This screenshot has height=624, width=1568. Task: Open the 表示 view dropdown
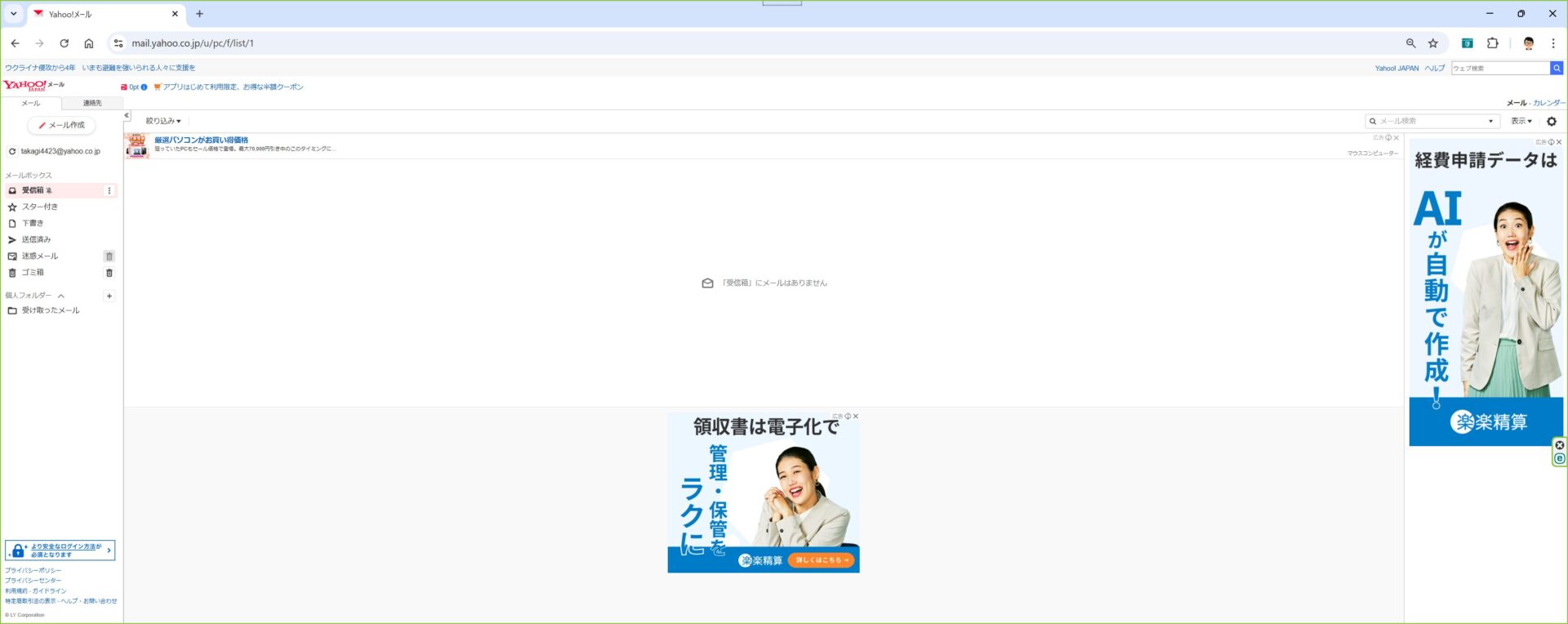tap(1521, 121)
